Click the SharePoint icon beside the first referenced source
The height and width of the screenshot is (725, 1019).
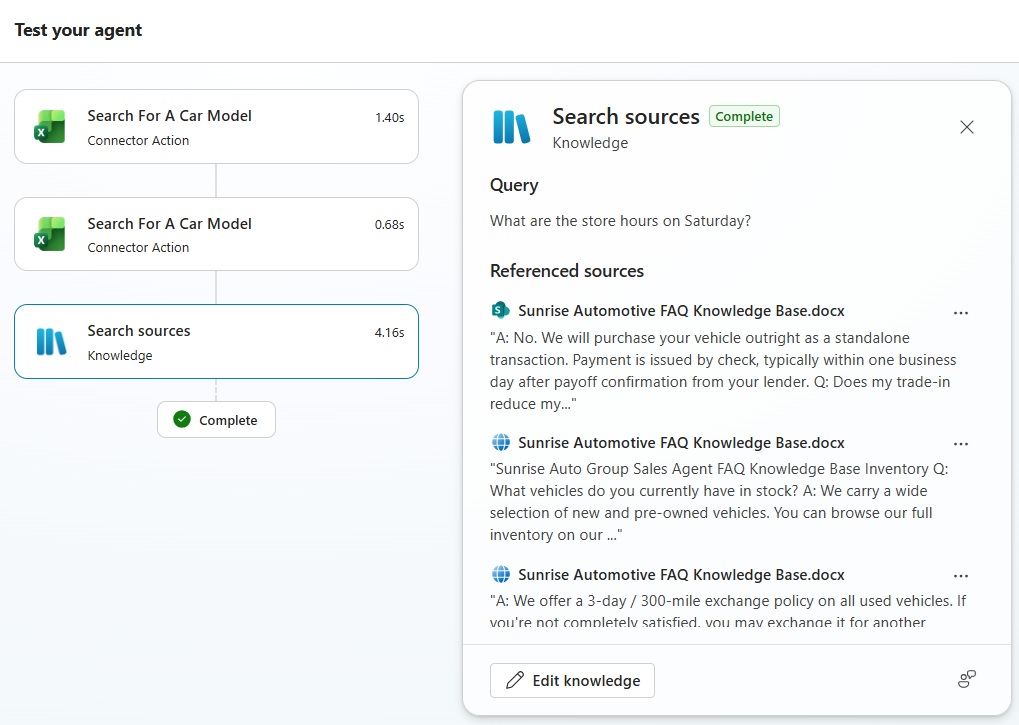tap(501, 311)
